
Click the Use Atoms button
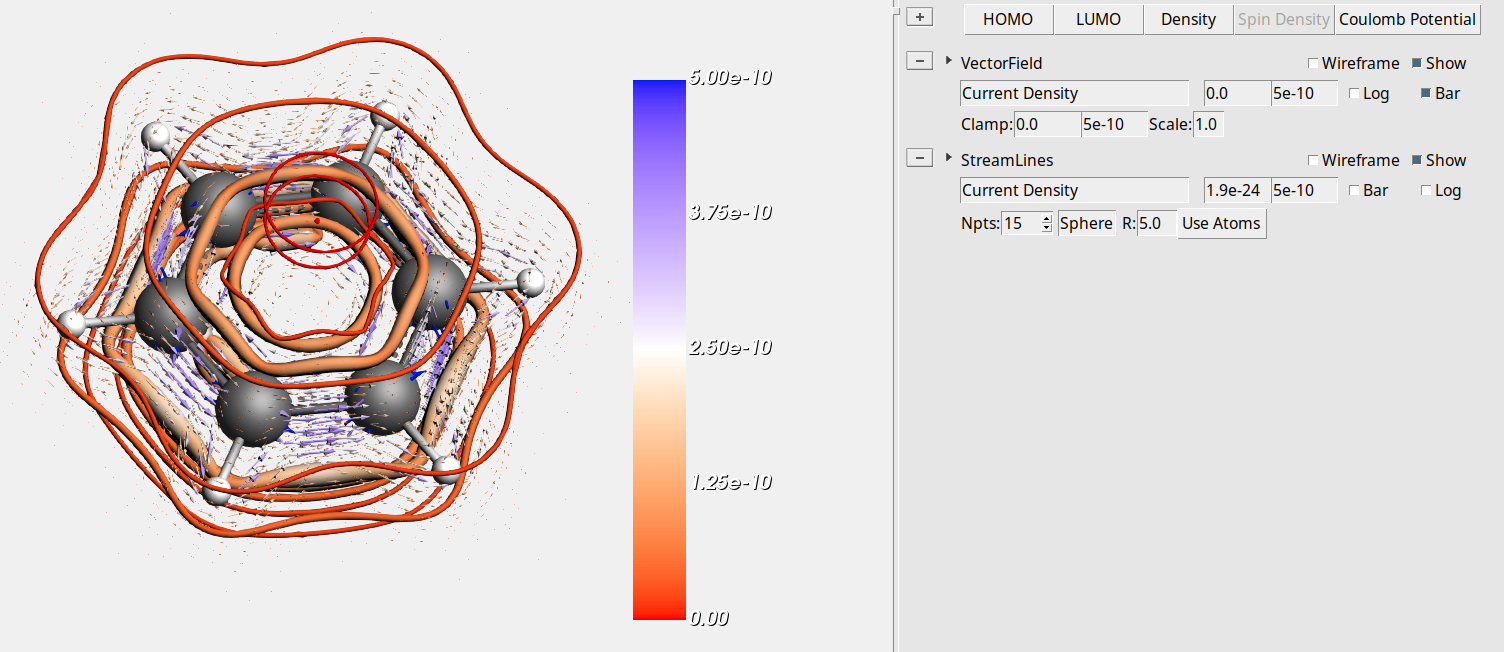click(1221, 224)
